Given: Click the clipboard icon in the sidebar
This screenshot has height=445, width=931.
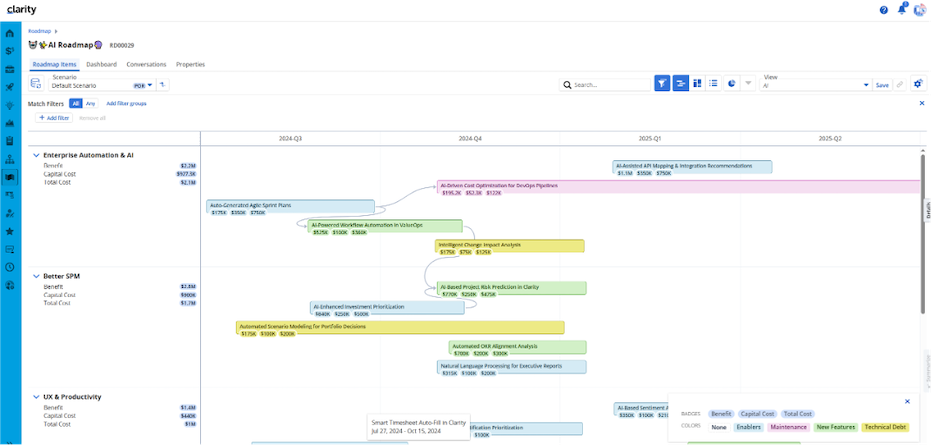Looking at the screenshot, I should (x=10, y=141).
